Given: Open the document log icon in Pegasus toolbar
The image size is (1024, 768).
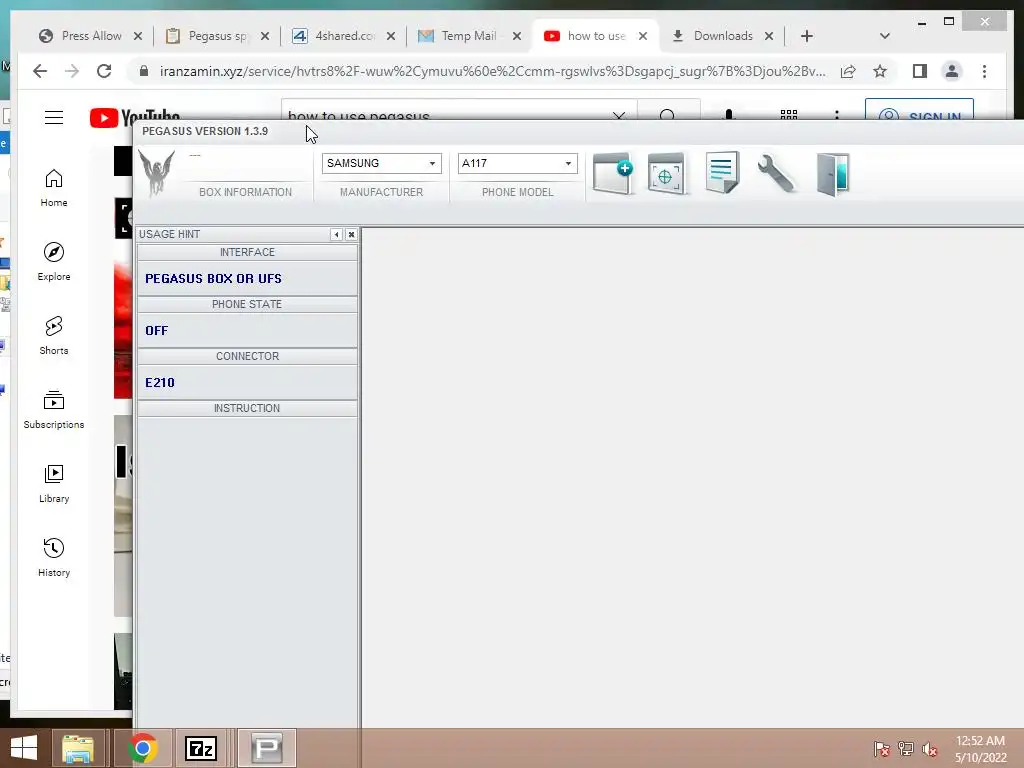Looking at the screenshot, I should click(x=722, y=172).
